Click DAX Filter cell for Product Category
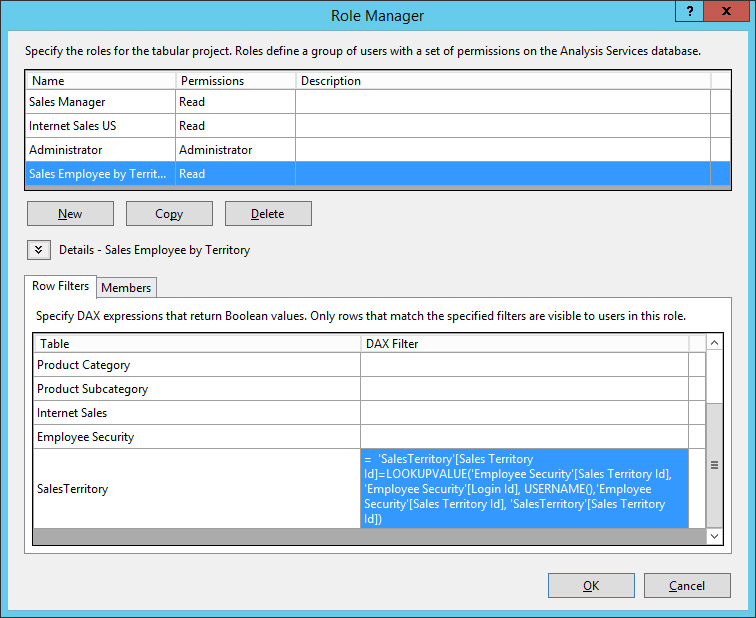This screenshot has width=756, height=618. coord(524,365)
